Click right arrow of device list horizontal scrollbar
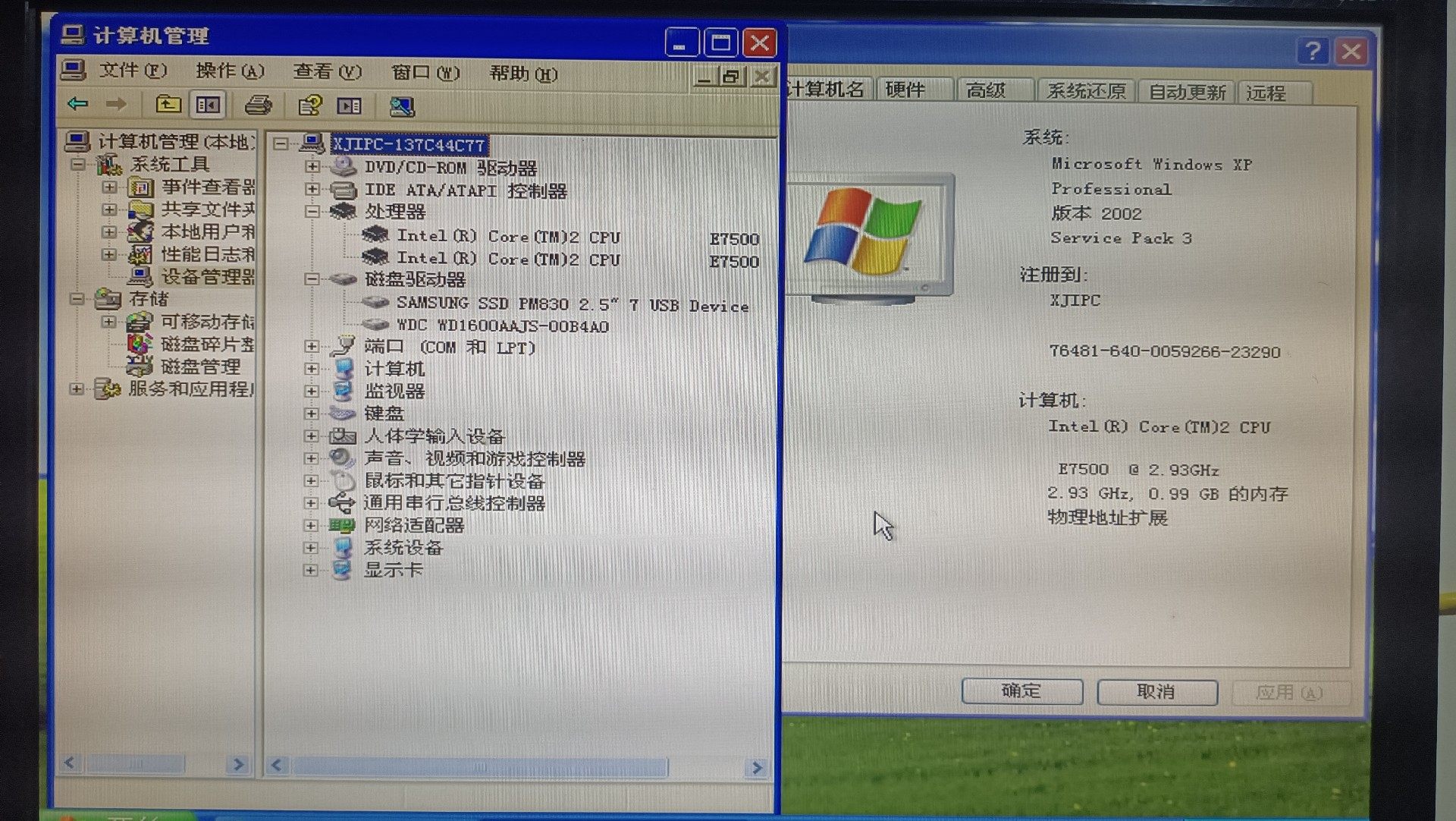The width and height of the screenshot is (1456, 821). pos(756,768)
